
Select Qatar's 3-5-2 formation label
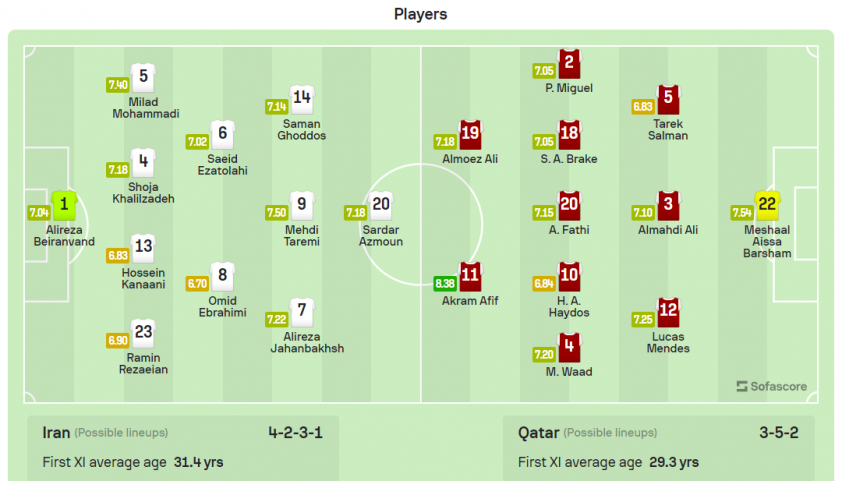coord(779,433)
